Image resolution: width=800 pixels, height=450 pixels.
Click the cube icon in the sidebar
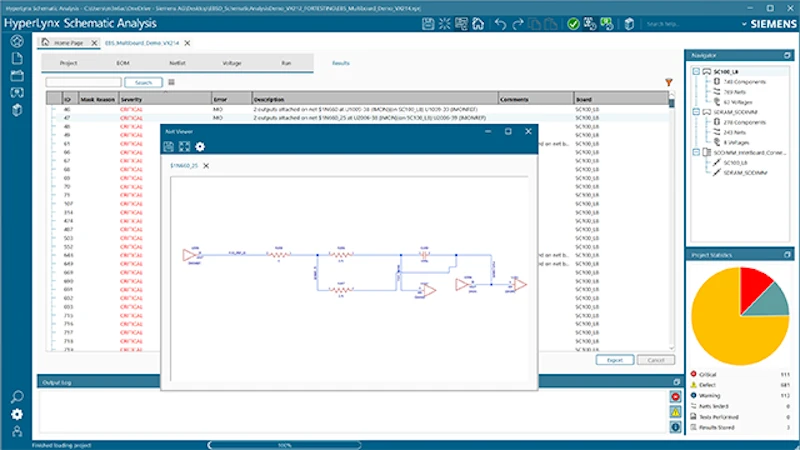tap(17, 110)
